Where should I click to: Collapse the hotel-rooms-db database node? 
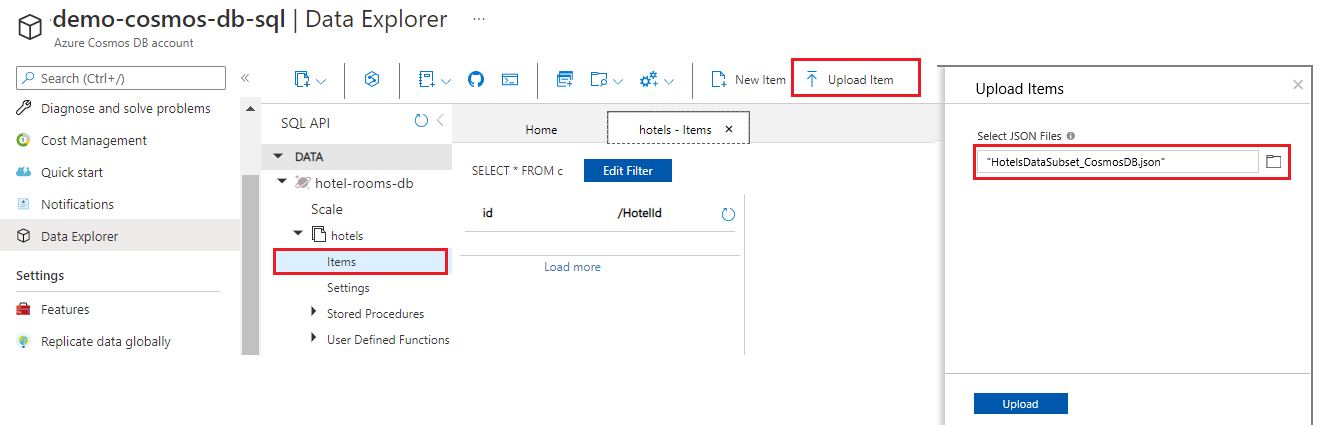click(x=281, y=183)
